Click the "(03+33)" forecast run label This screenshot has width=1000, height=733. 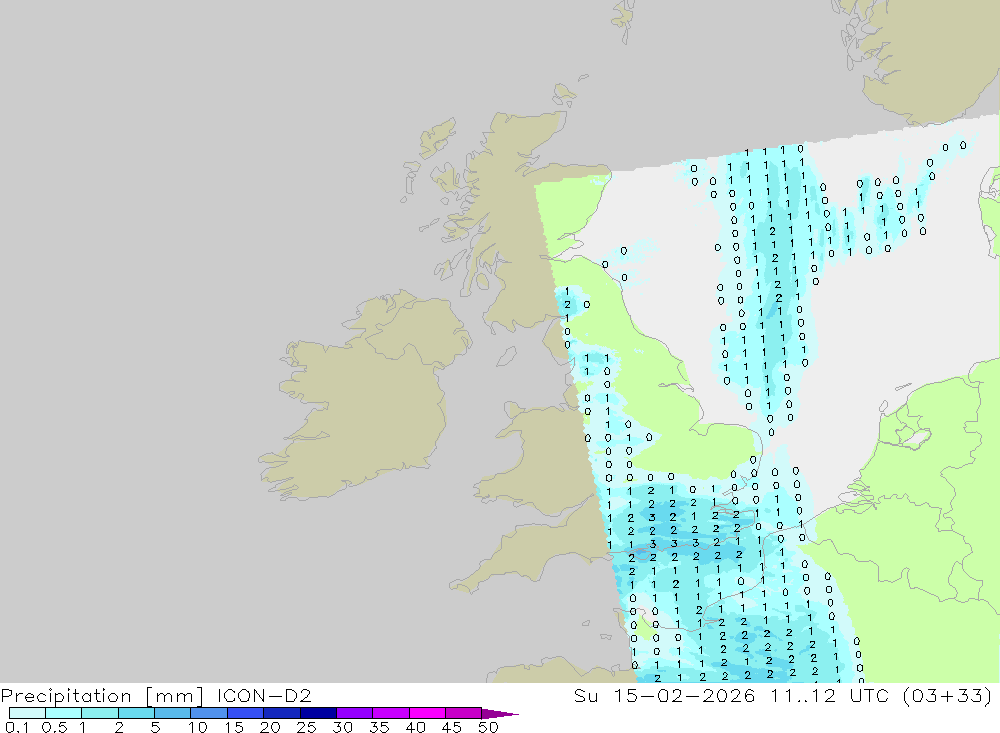click(948, 695)
